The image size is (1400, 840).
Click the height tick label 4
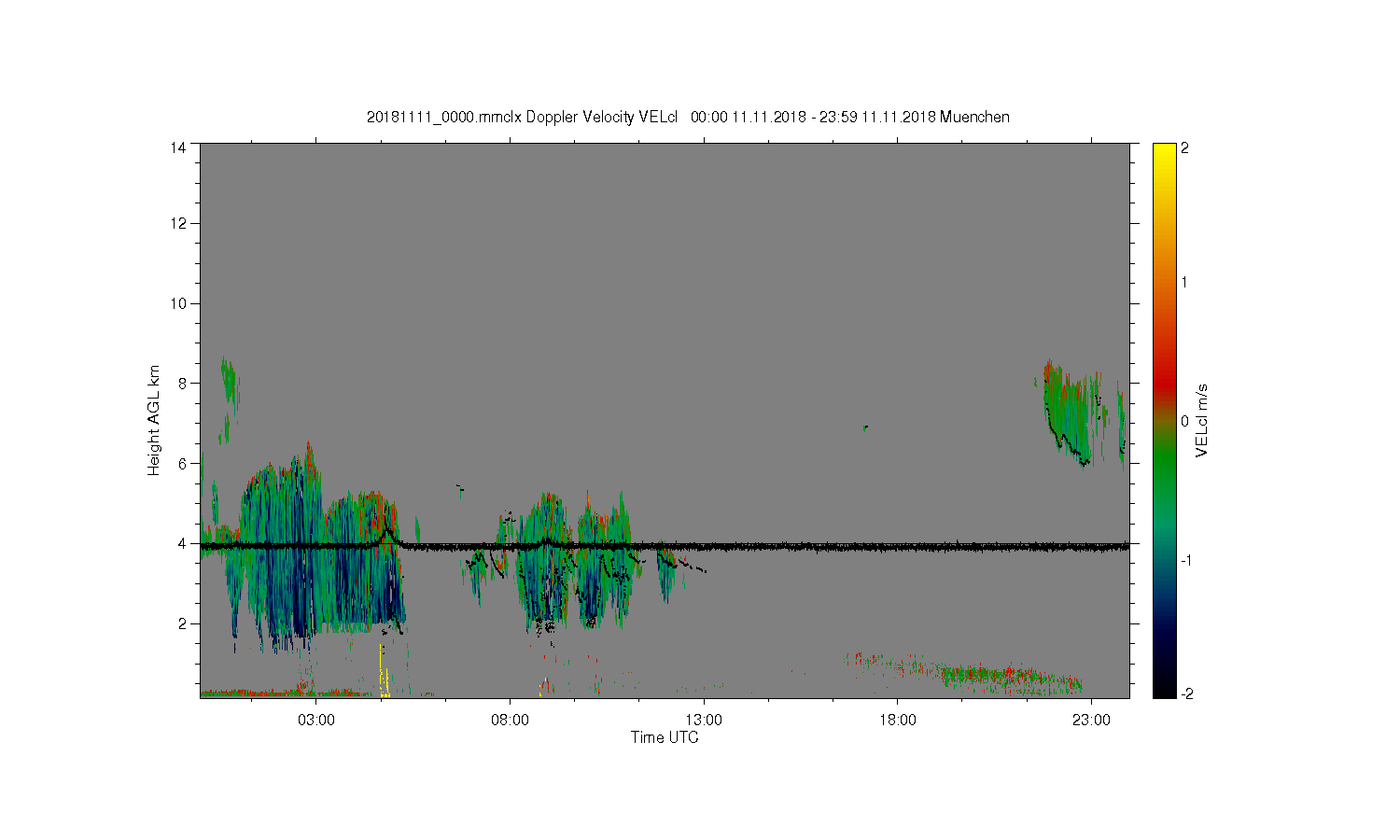pyautogui.click(x=183, y=543)
